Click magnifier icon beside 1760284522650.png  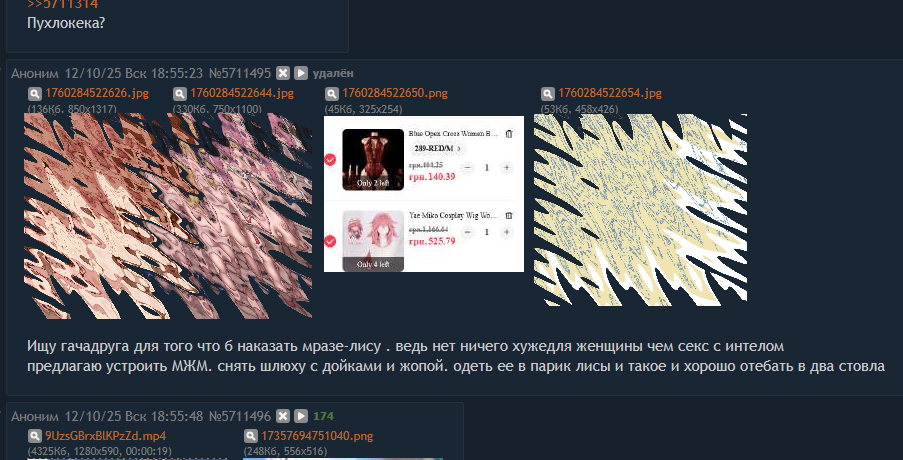point(332,93)
